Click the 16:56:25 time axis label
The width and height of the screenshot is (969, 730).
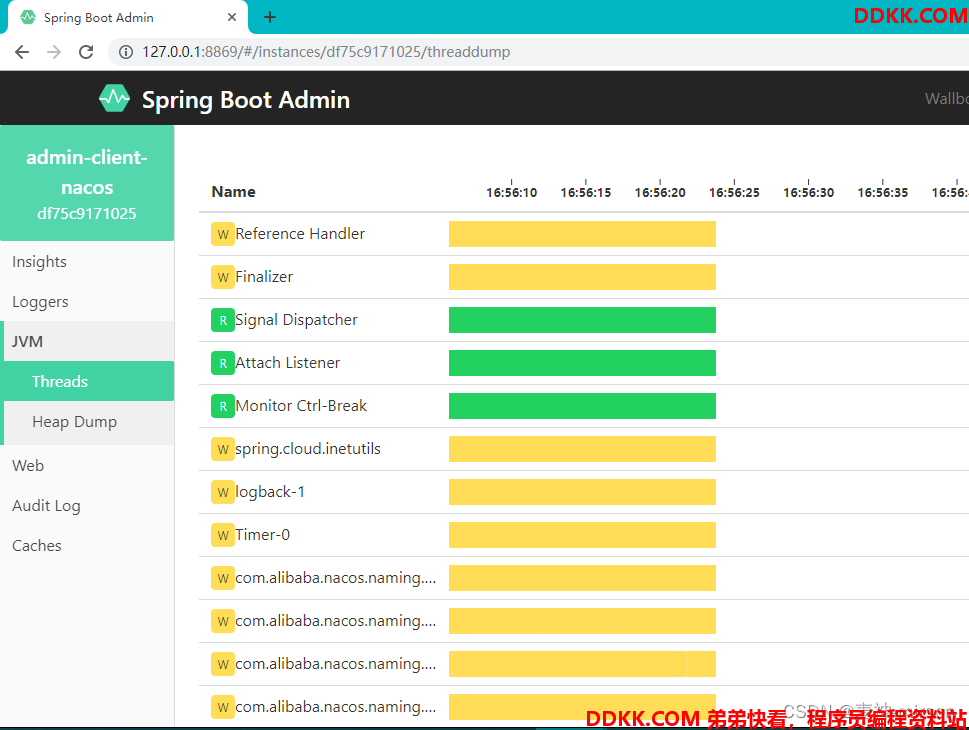[734, 193]
